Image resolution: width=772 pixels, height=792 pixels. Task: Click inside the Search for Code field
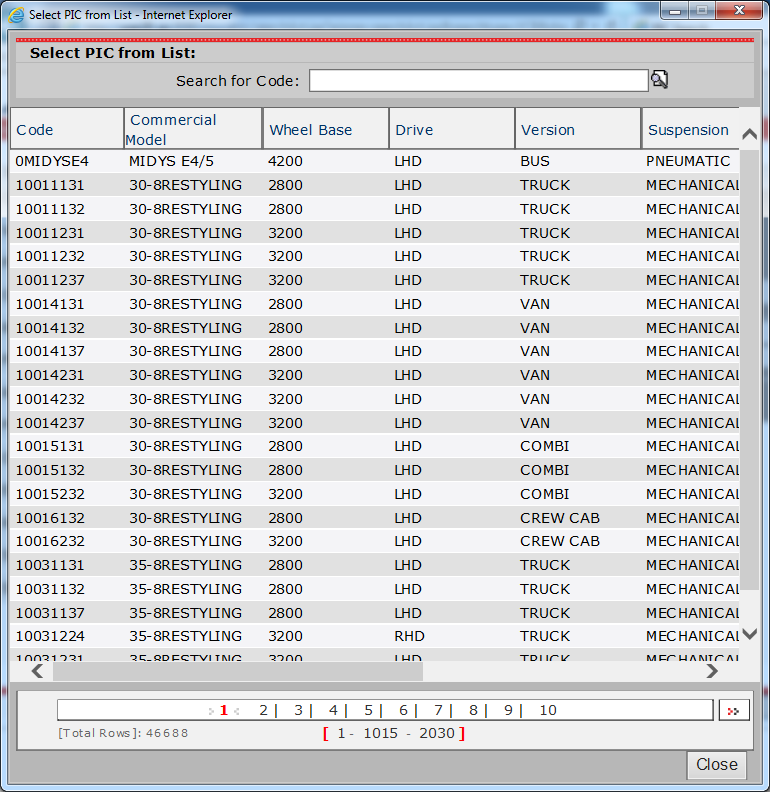pos(478,81)
